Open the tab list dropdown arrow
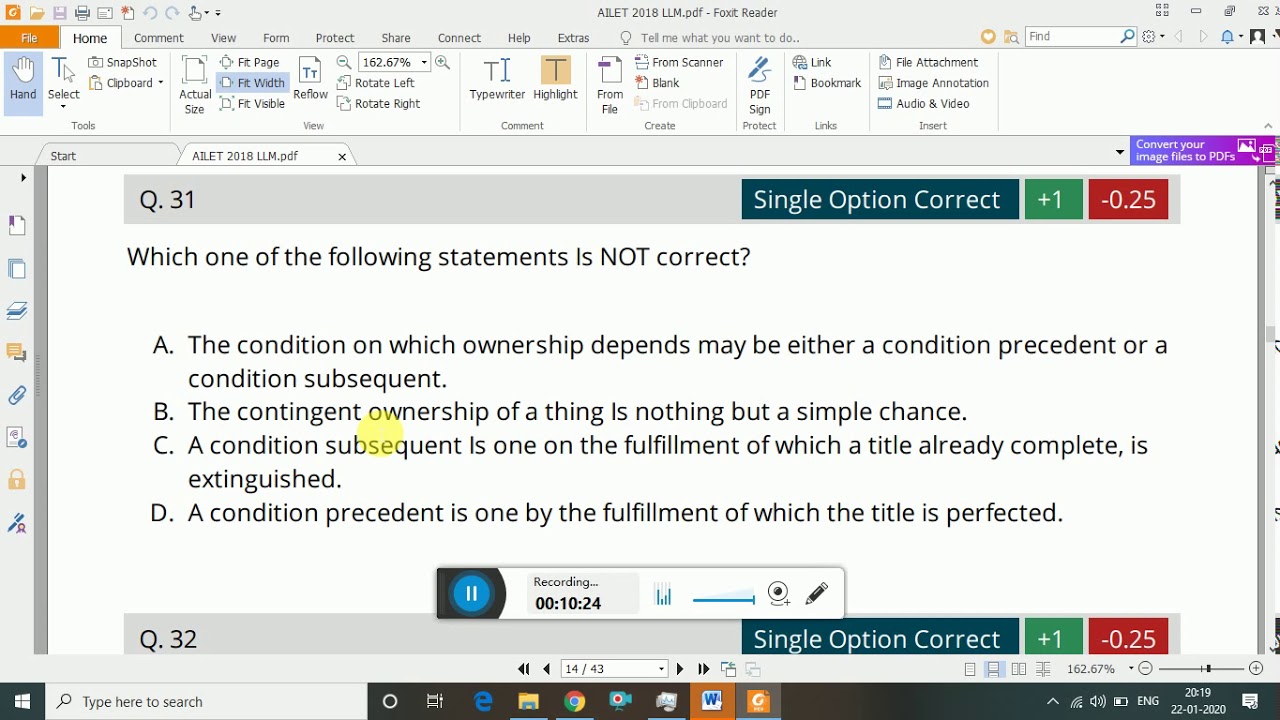 point(1120,153)
